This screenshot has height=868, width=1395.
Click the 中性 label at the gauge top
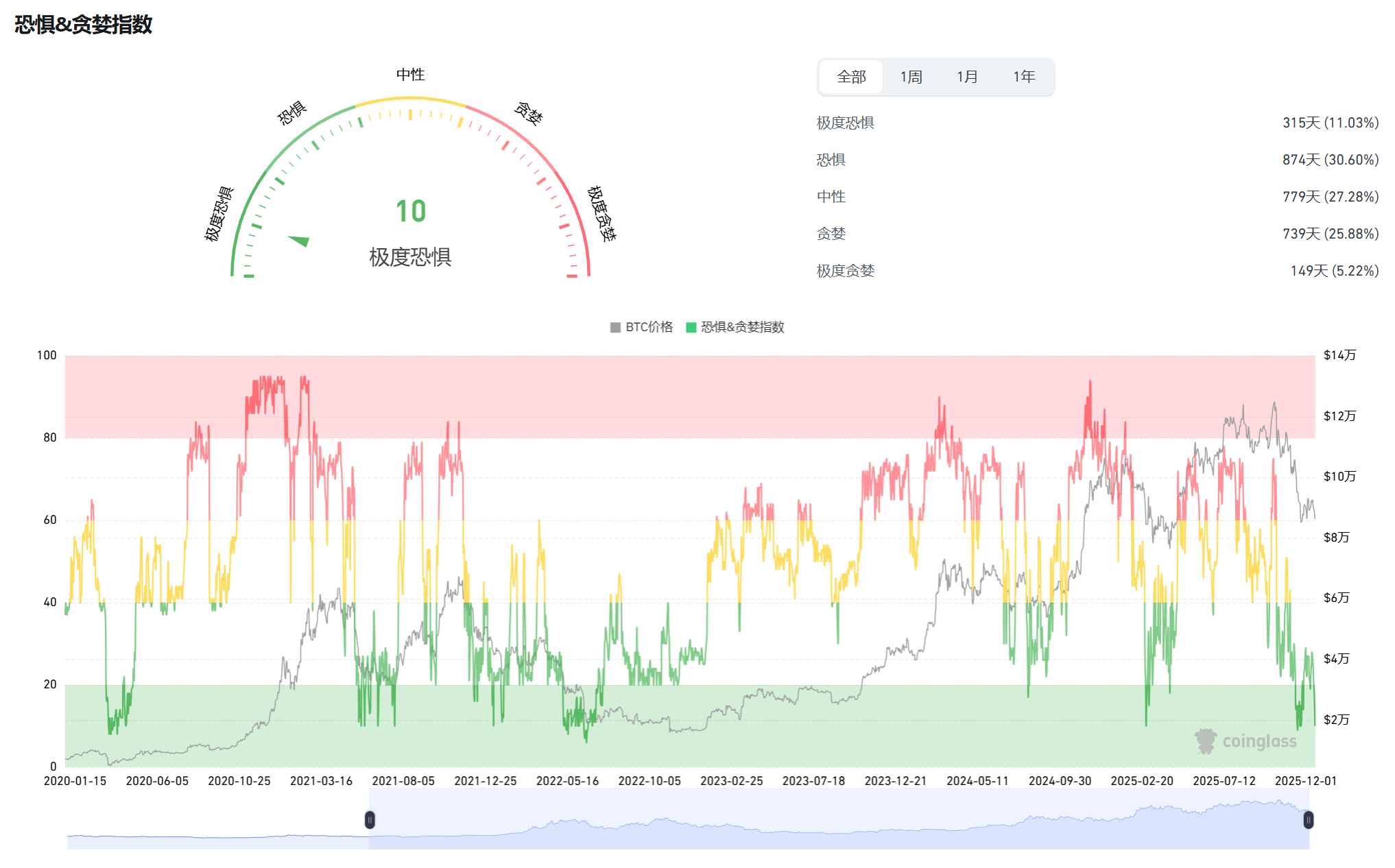pyautogui.click(x=409, y=74)
